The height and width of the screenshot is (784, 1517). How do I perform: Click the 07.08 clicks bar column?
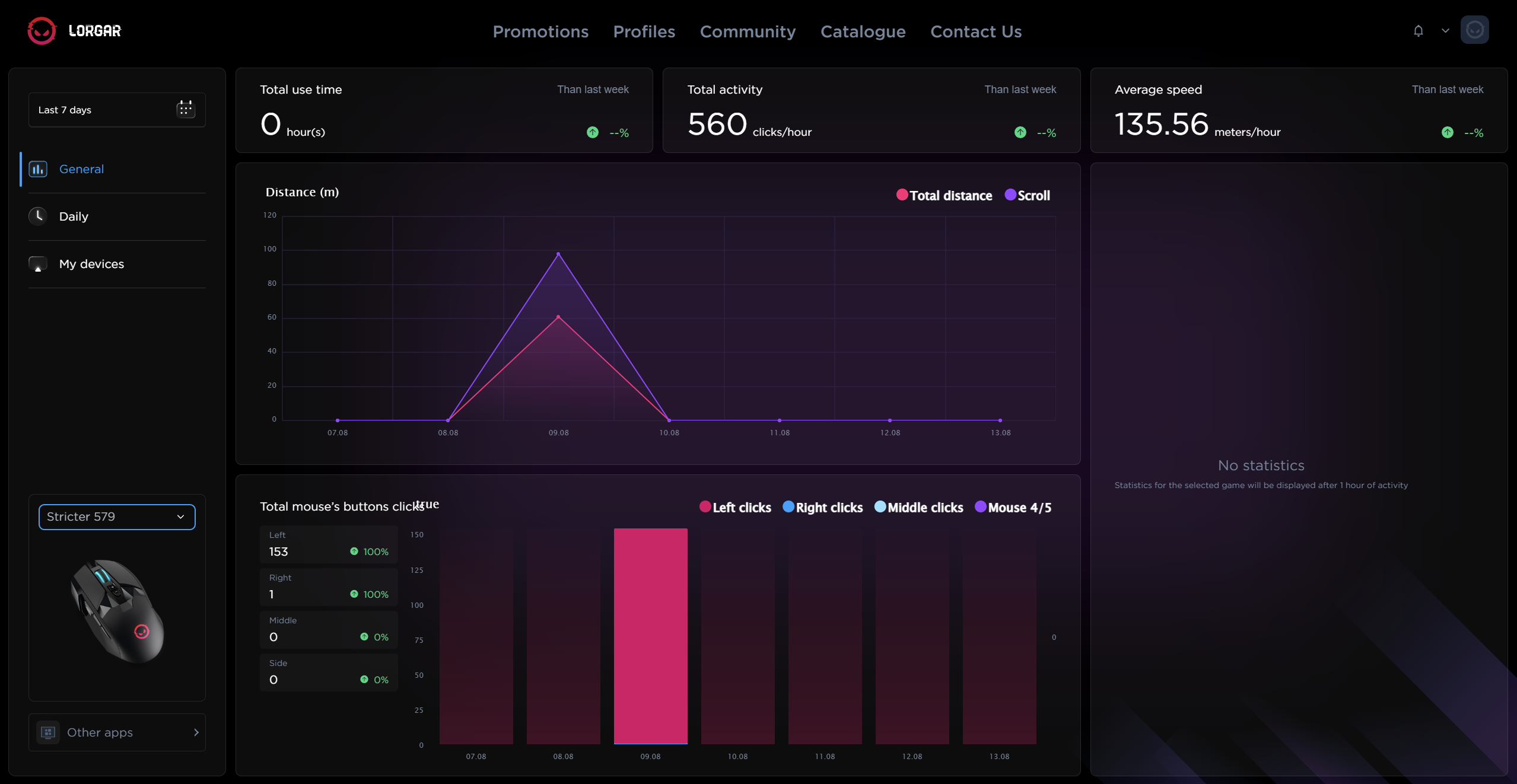476,636
